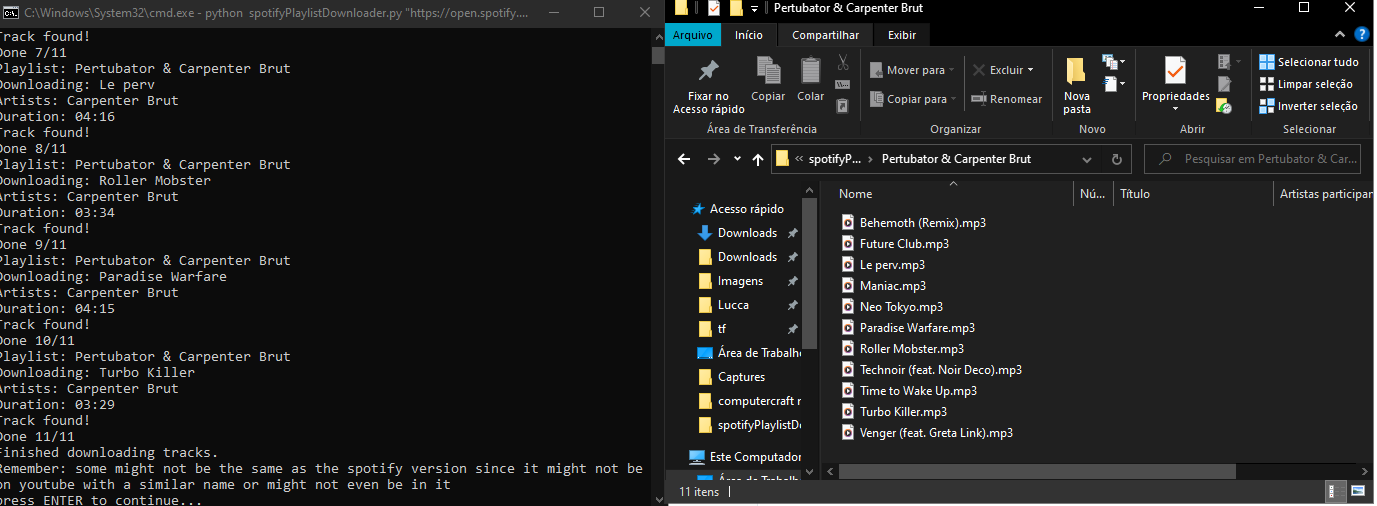Go up one folder level arrow
Viewport: 1377px width, 506px height.
(x=758, y=159)
